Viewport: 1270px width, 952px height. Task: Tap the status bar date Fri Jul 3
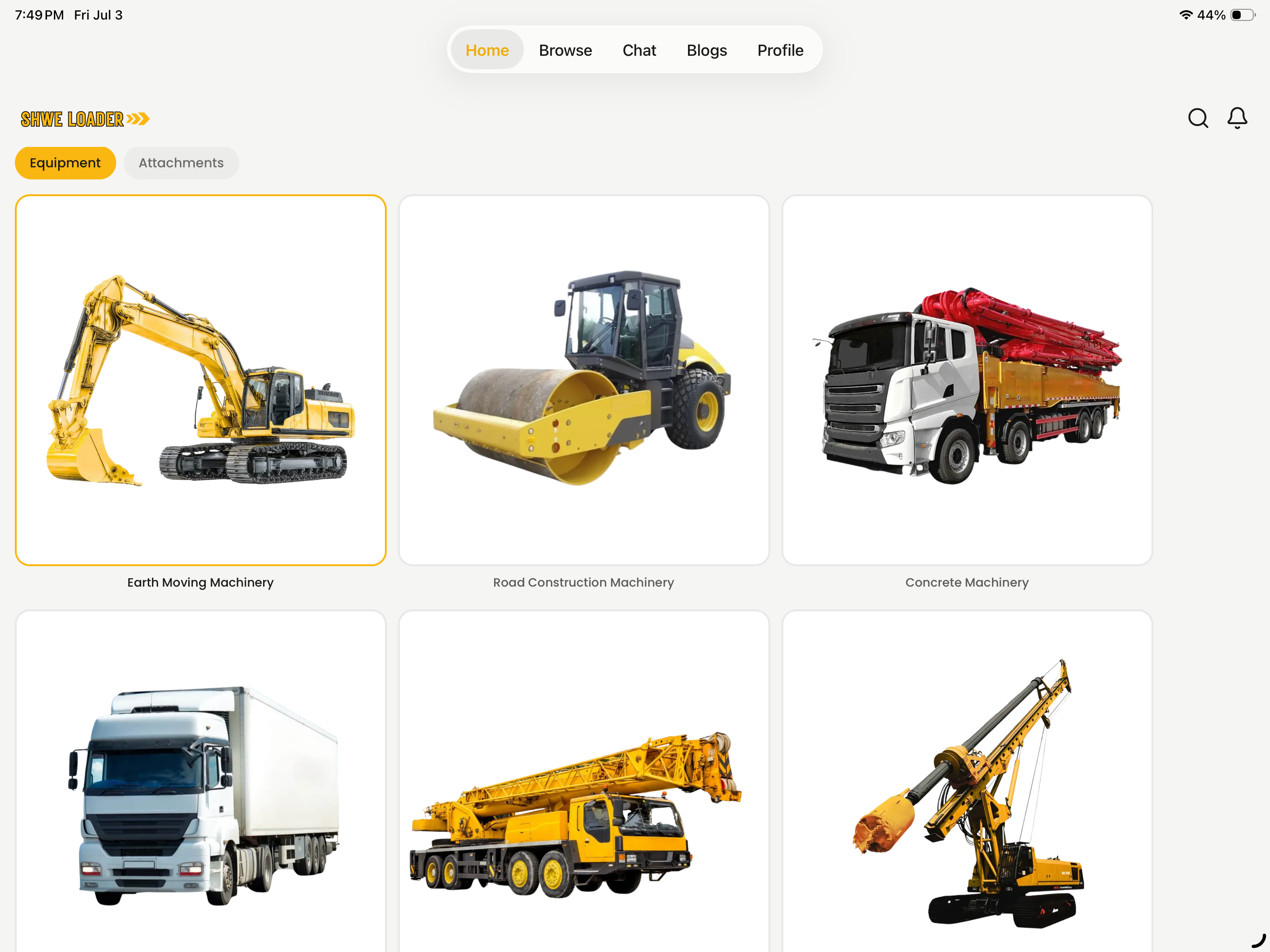click(x=98, y=15)
